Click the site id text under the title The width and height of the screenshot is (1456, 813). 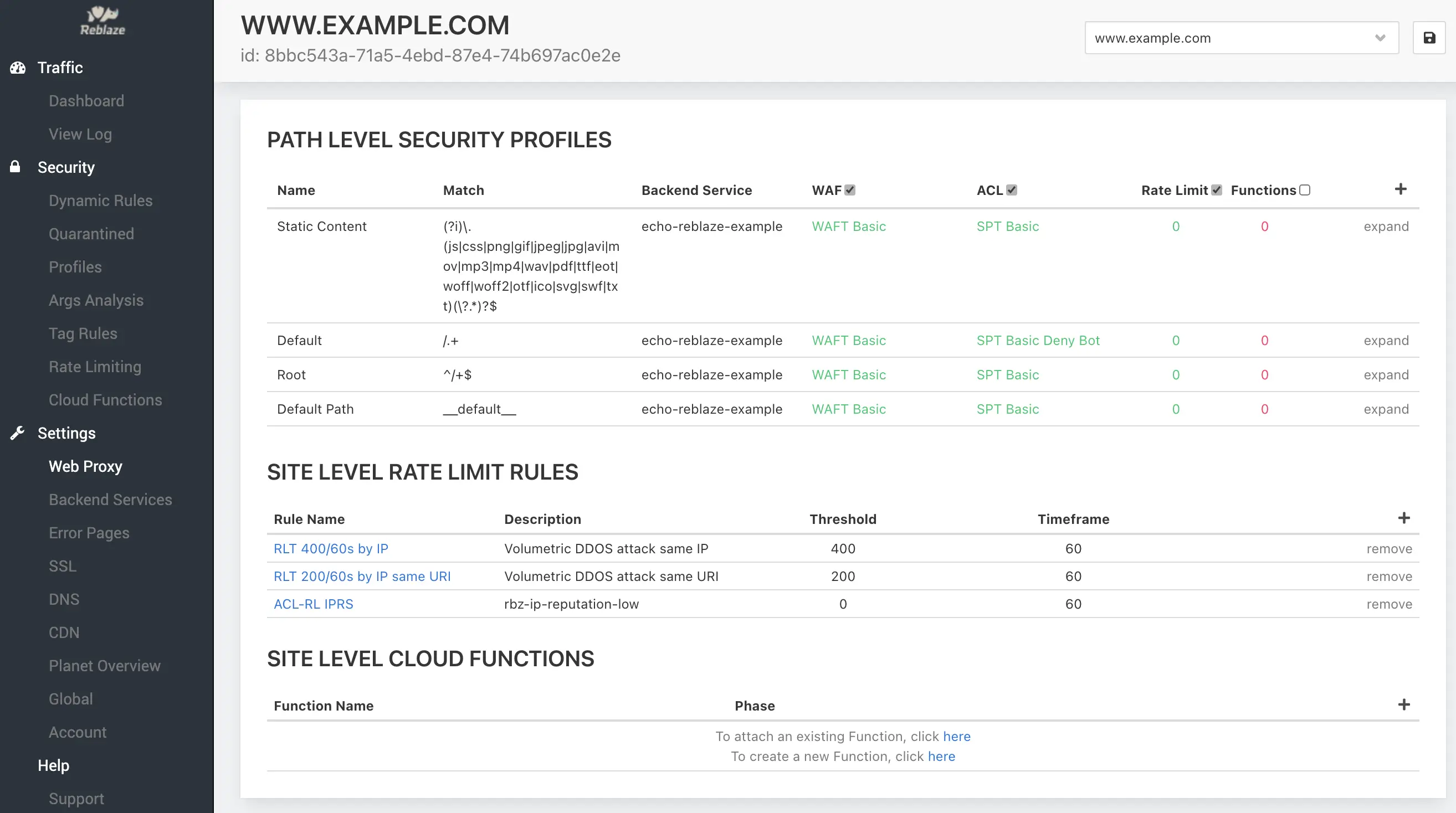430,55
